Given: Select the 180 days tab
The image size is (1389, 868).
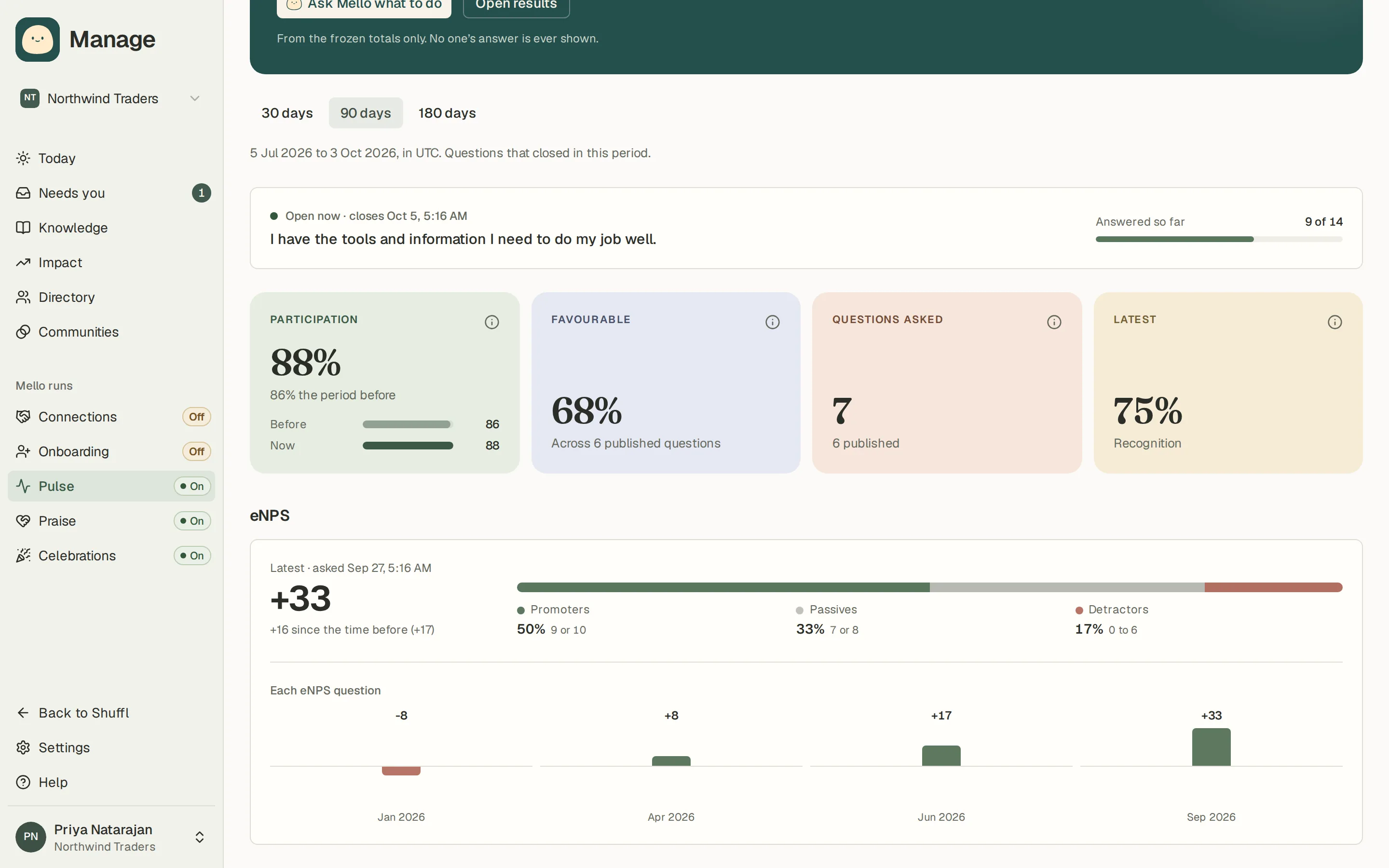Looking at the screenshot, I should (447, 113).
